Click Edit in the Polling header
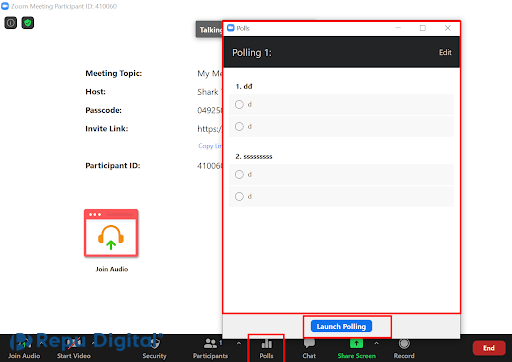This screenshot has width=512, height=362. [445, 52]
